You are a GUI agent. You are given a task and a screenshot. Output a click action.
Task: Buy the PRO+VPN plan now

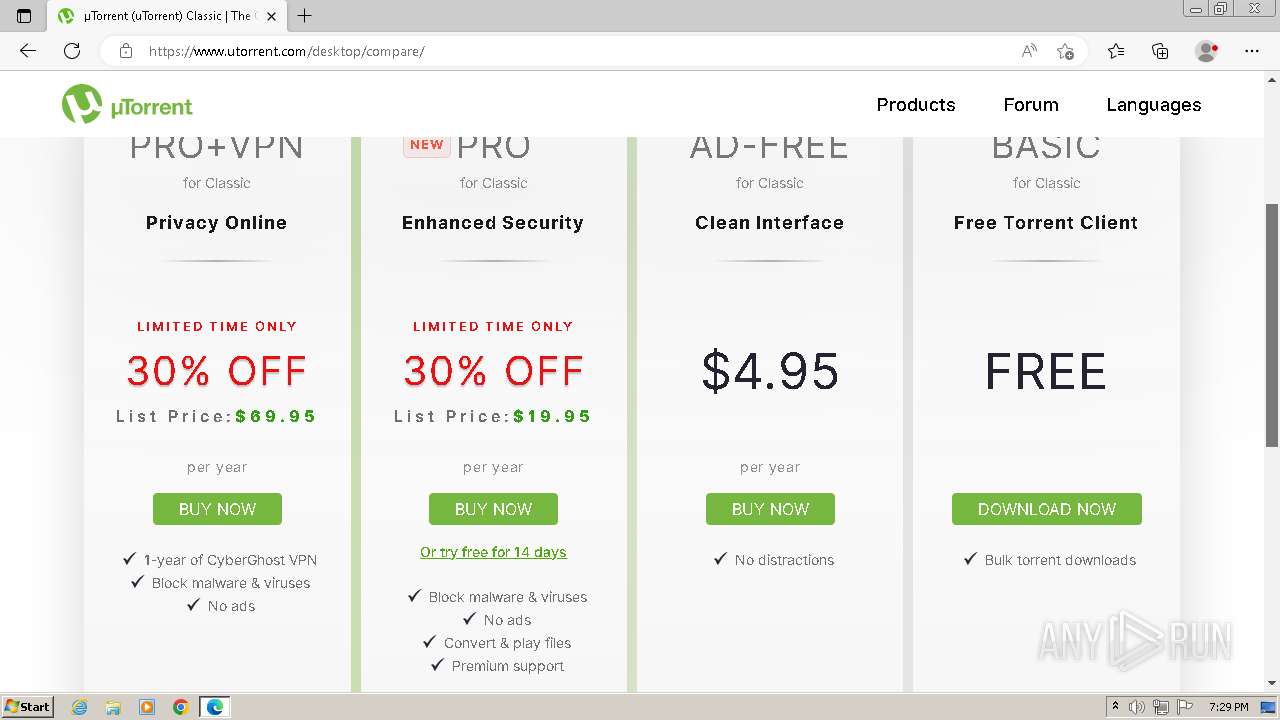point(217,509)
